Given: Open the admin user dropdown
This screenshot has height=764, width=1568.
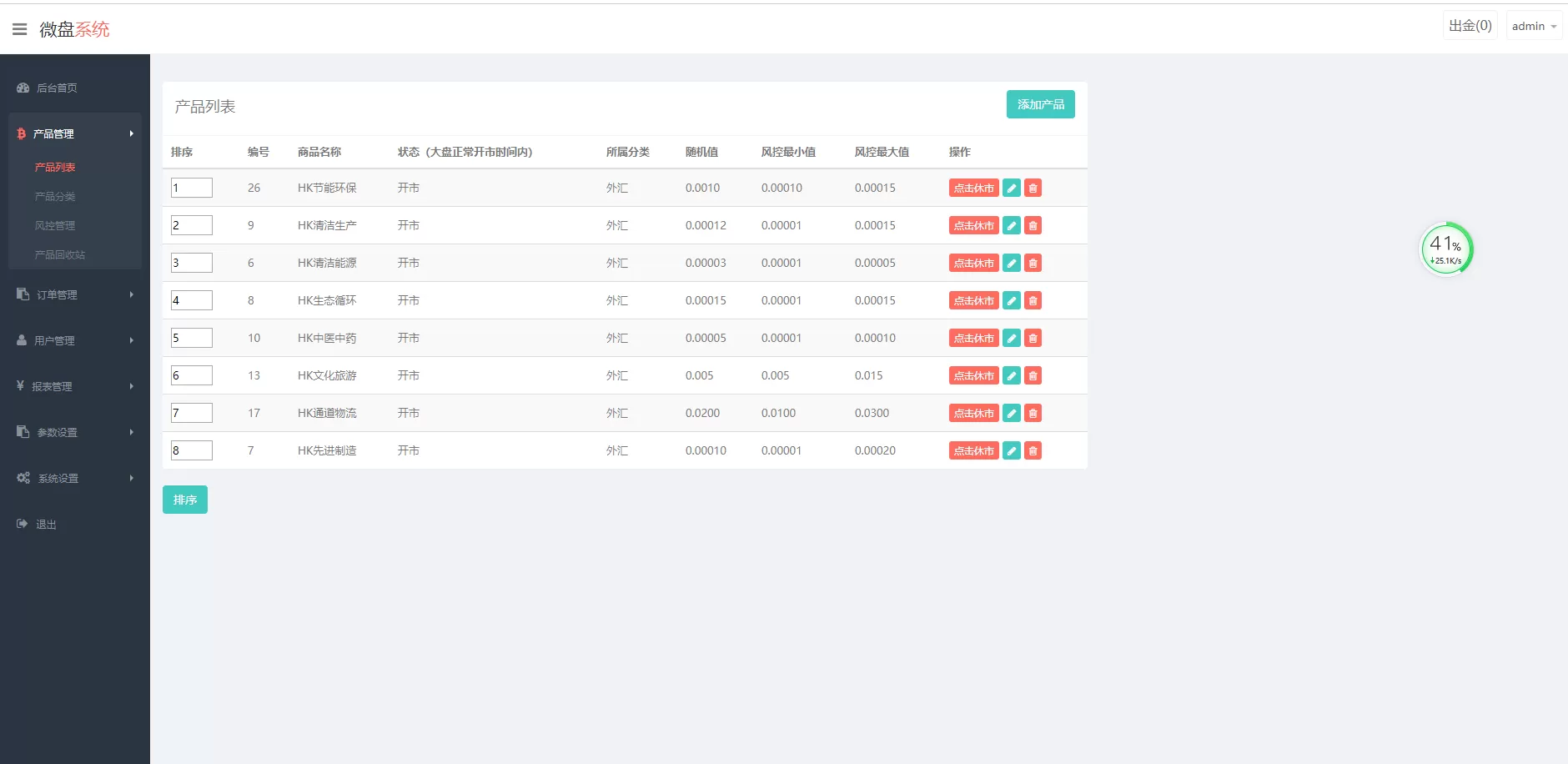Looking at the screenshot, I should [1534, 26].
